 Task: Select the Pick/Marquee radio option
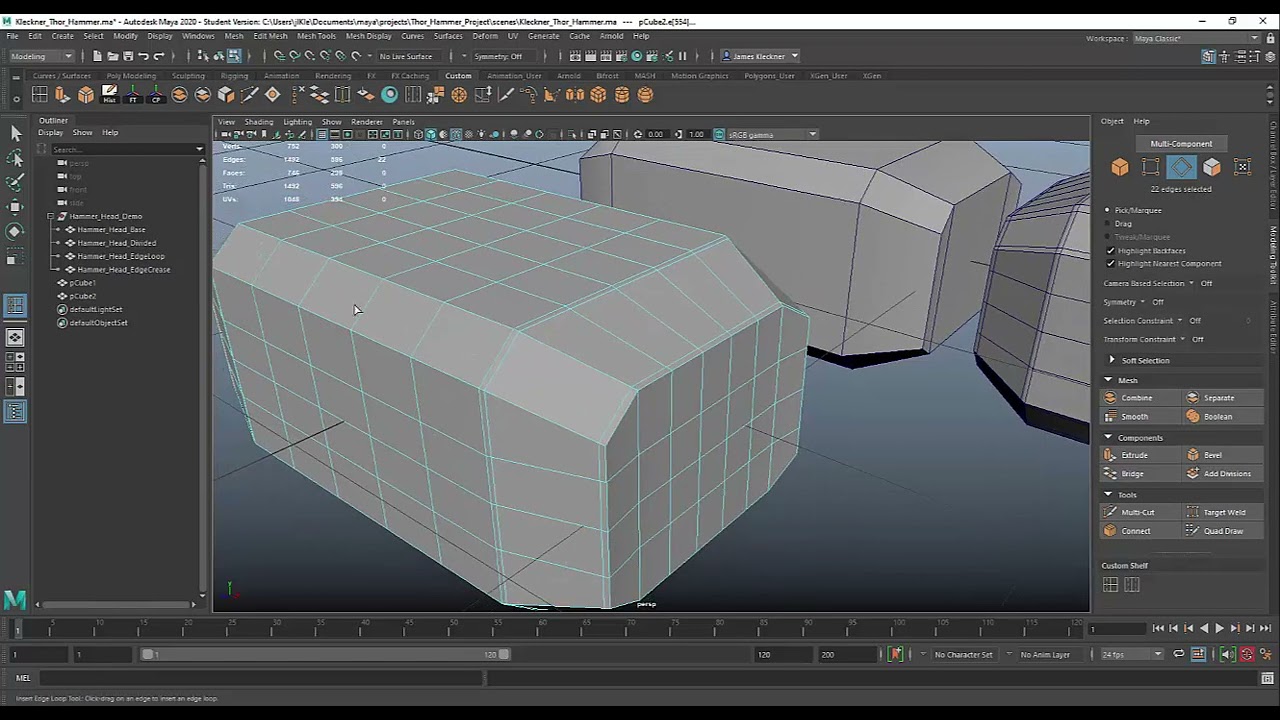[1107, 210]
